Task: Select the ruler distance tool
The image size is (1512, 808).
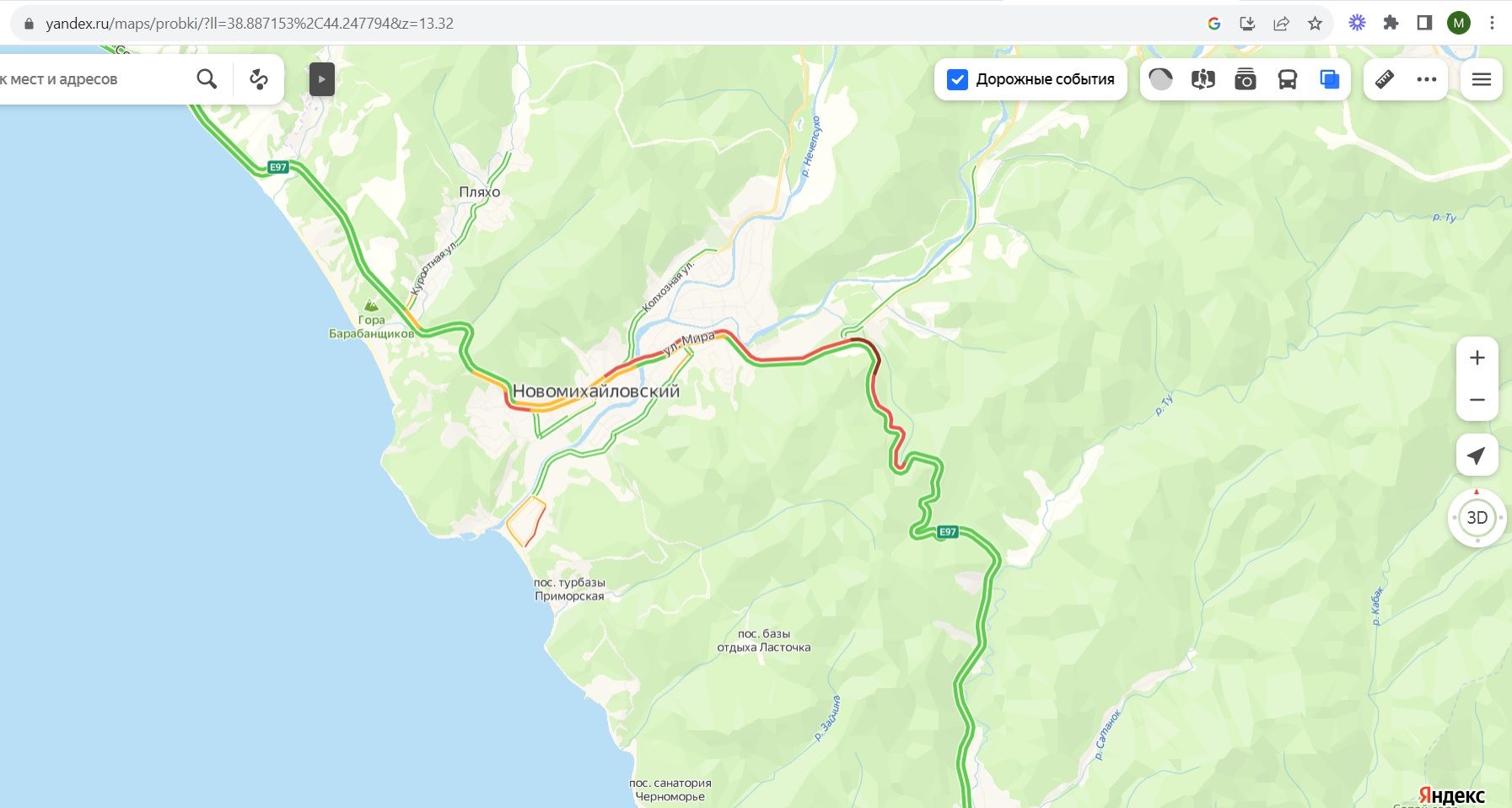Action: coord(1385,79)
